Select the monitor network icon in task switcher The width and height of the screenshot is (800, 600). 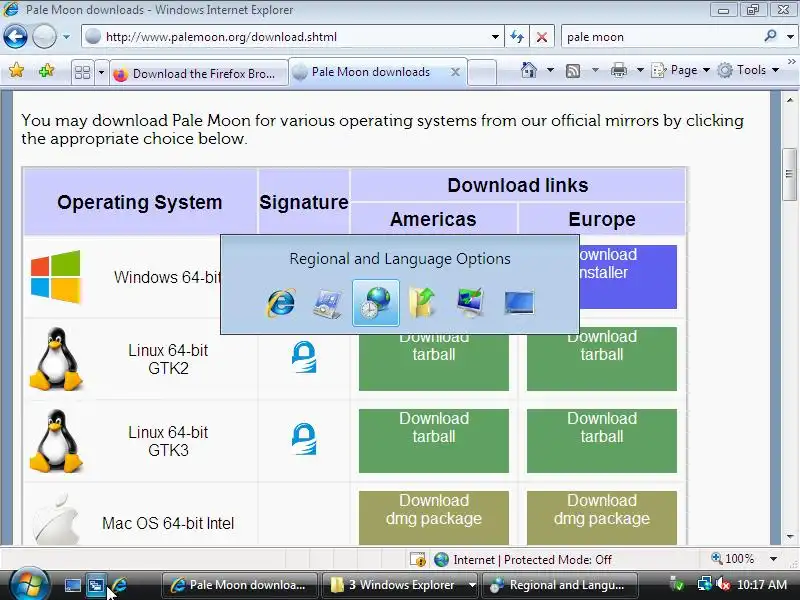tap(470, 303)
